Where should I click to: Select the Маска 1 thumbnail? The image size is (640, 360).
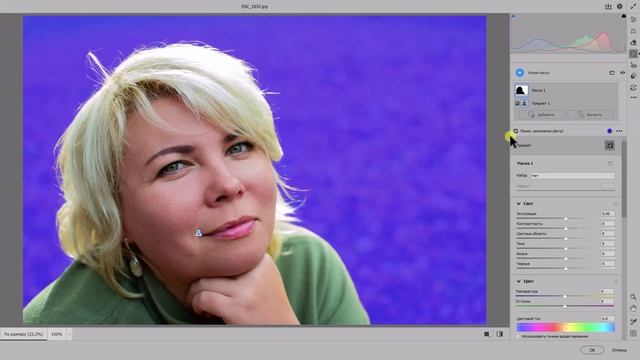point(521,90)
